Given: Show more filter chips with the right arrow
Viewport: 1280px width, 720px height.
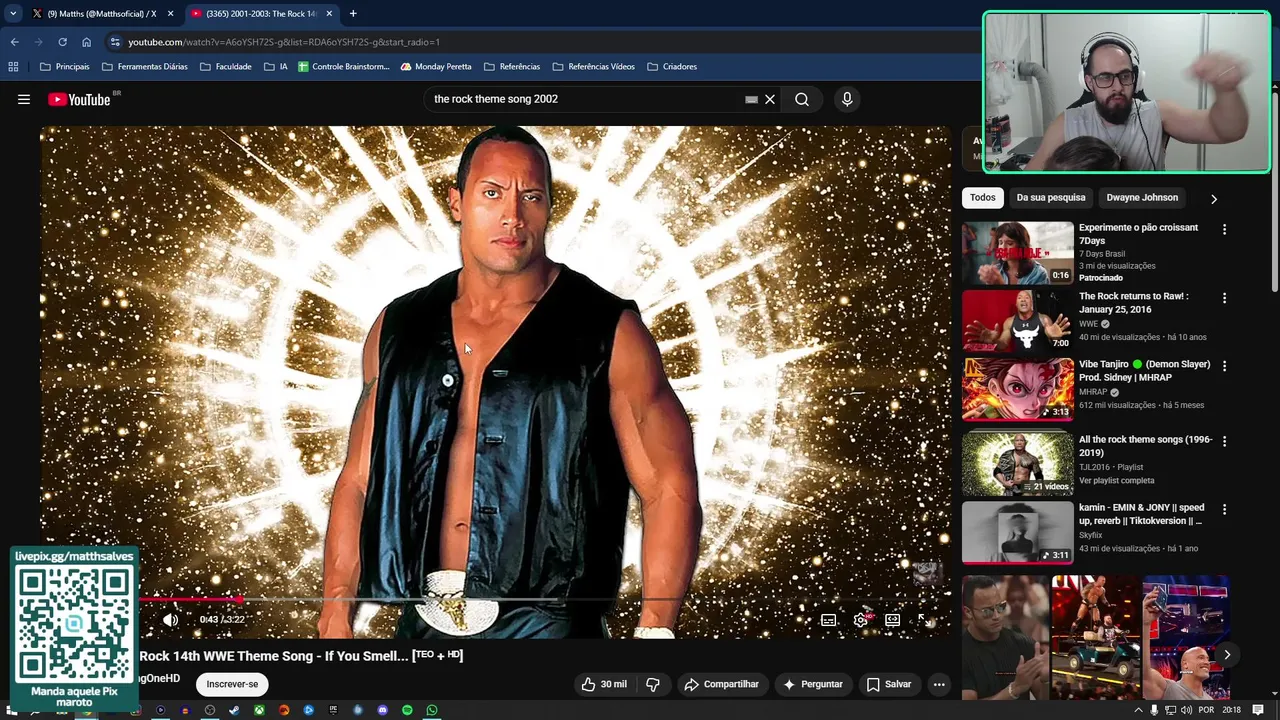Looking at the screenshot, I should point(1214,198).
